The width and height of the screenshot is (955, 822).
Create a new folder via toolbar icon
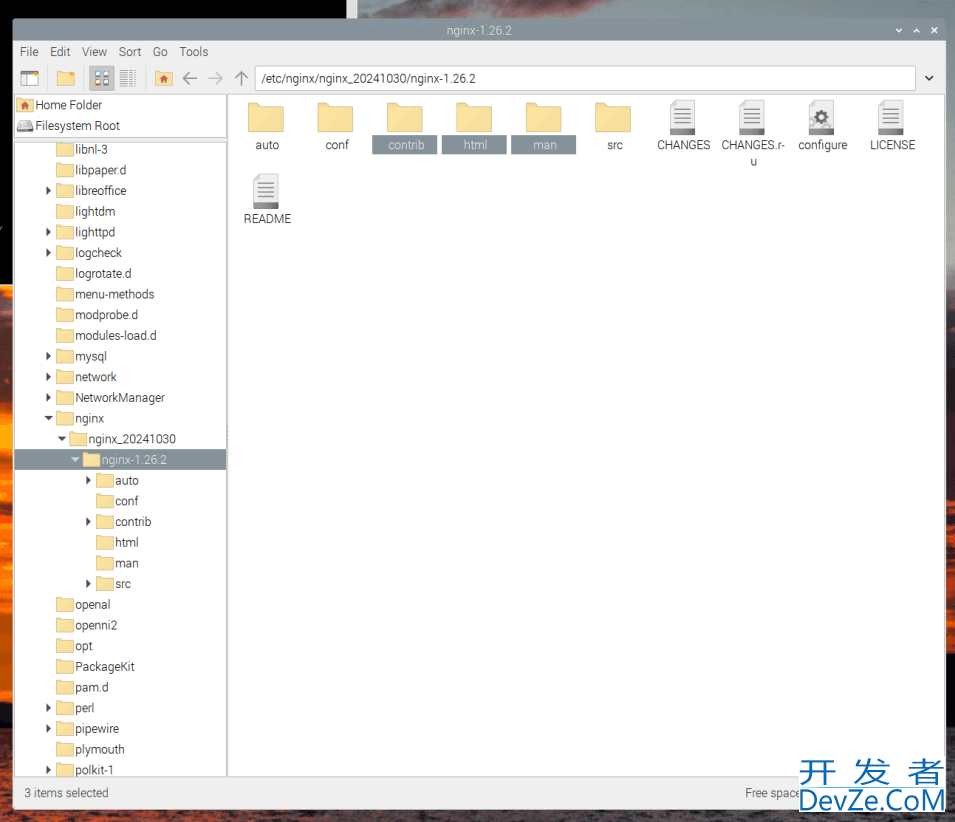[x=66, y=78]
